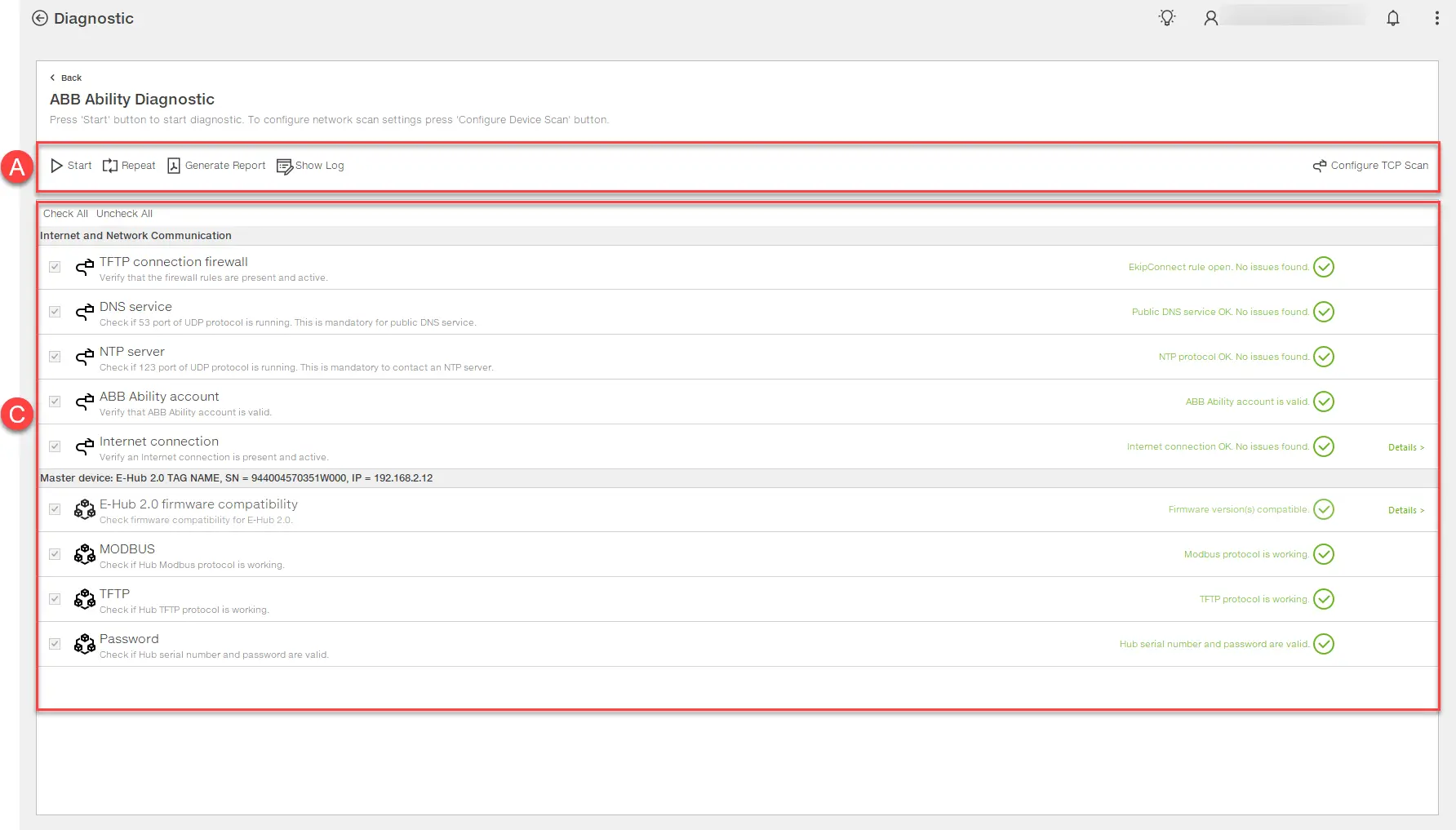Click the circled back arrow beside Diagnostic
The height and width of the screenshot is (830, 1456).
[40, 18]
